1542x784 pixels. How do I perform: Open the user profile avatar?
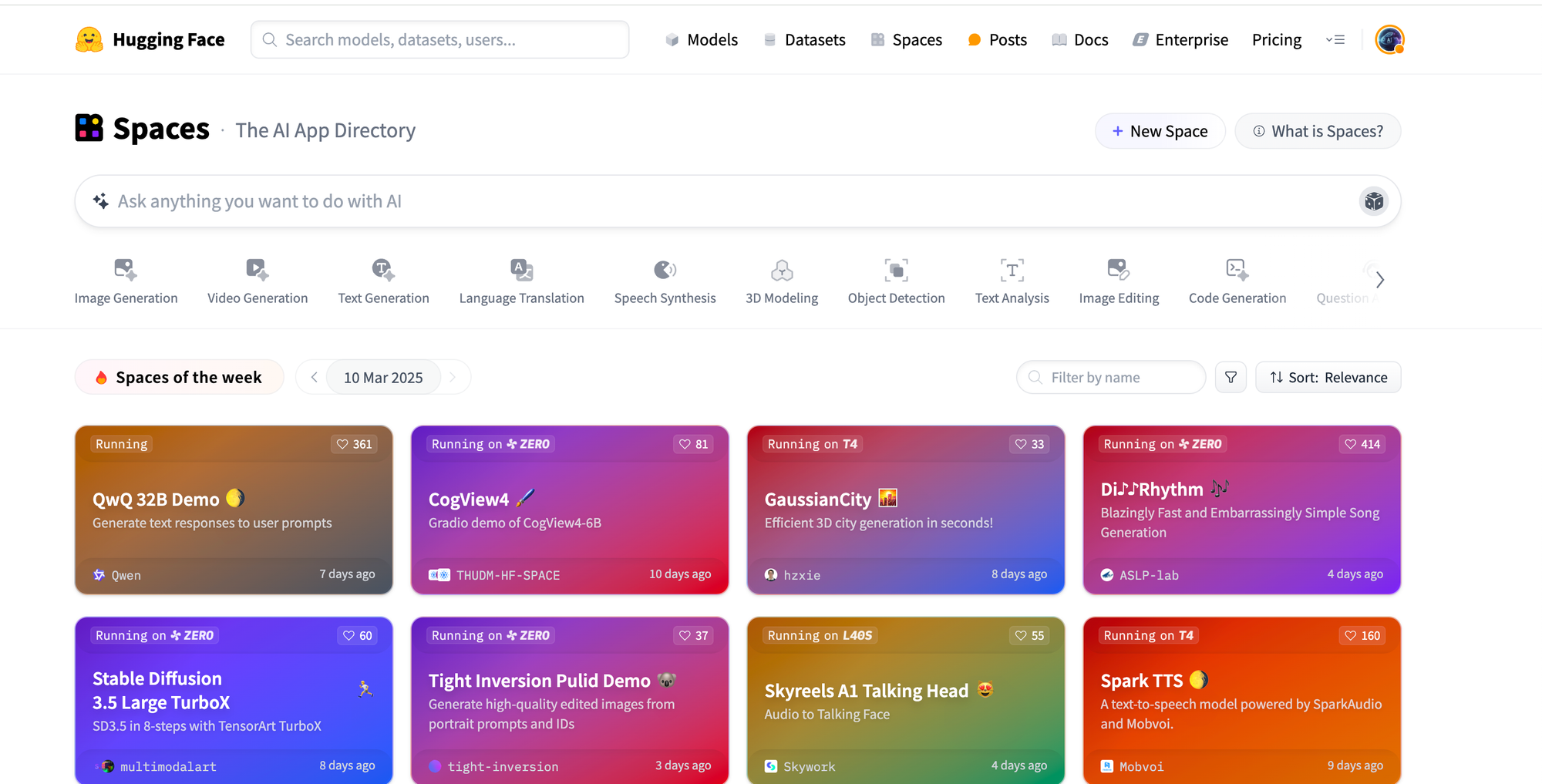pyautogui.click(x=1389, y=39)
